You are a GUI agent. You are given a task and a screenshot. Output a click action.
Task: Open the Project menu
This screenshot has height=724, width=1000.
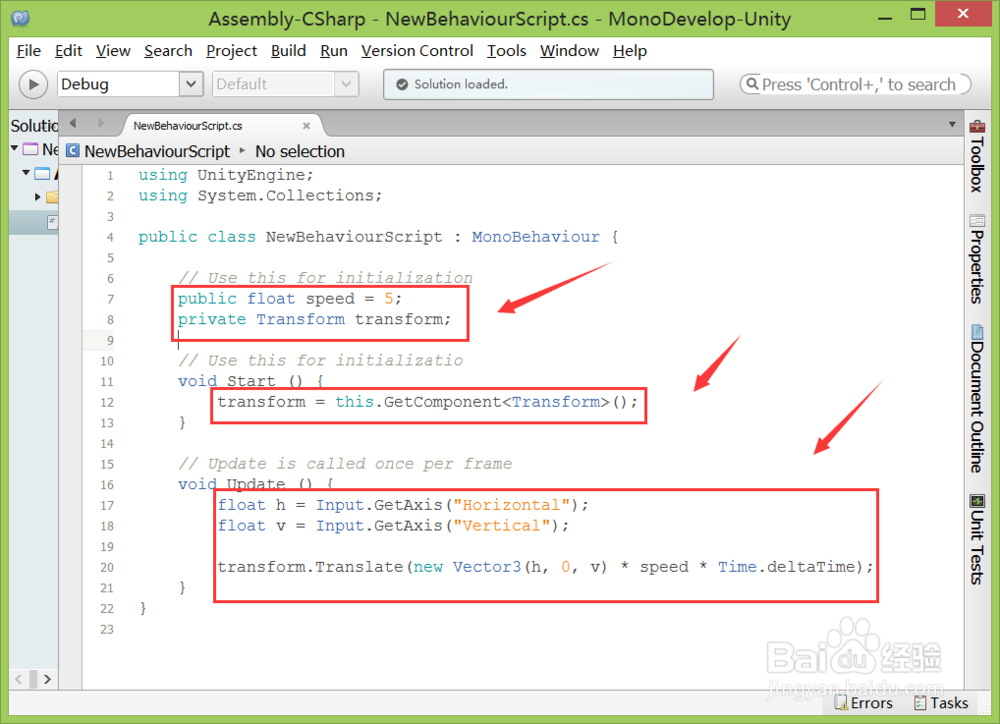232,51
